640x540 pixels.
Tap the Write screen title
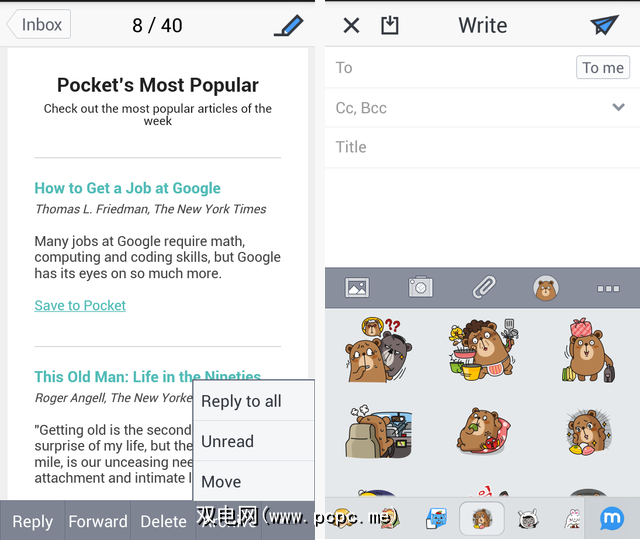tap(483, 25)
